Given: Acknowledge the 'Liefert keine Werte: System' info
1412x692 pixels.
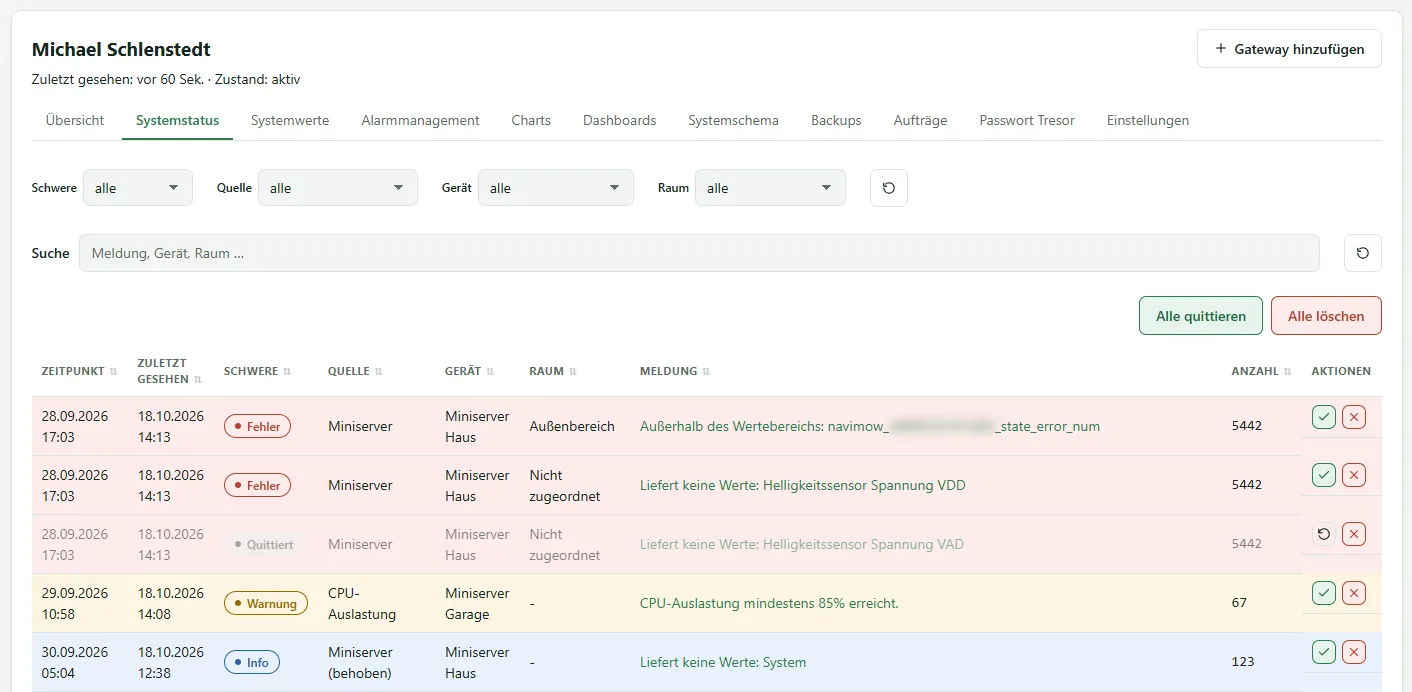Looking at the screenshot, I should click(x=1324, y=652).
